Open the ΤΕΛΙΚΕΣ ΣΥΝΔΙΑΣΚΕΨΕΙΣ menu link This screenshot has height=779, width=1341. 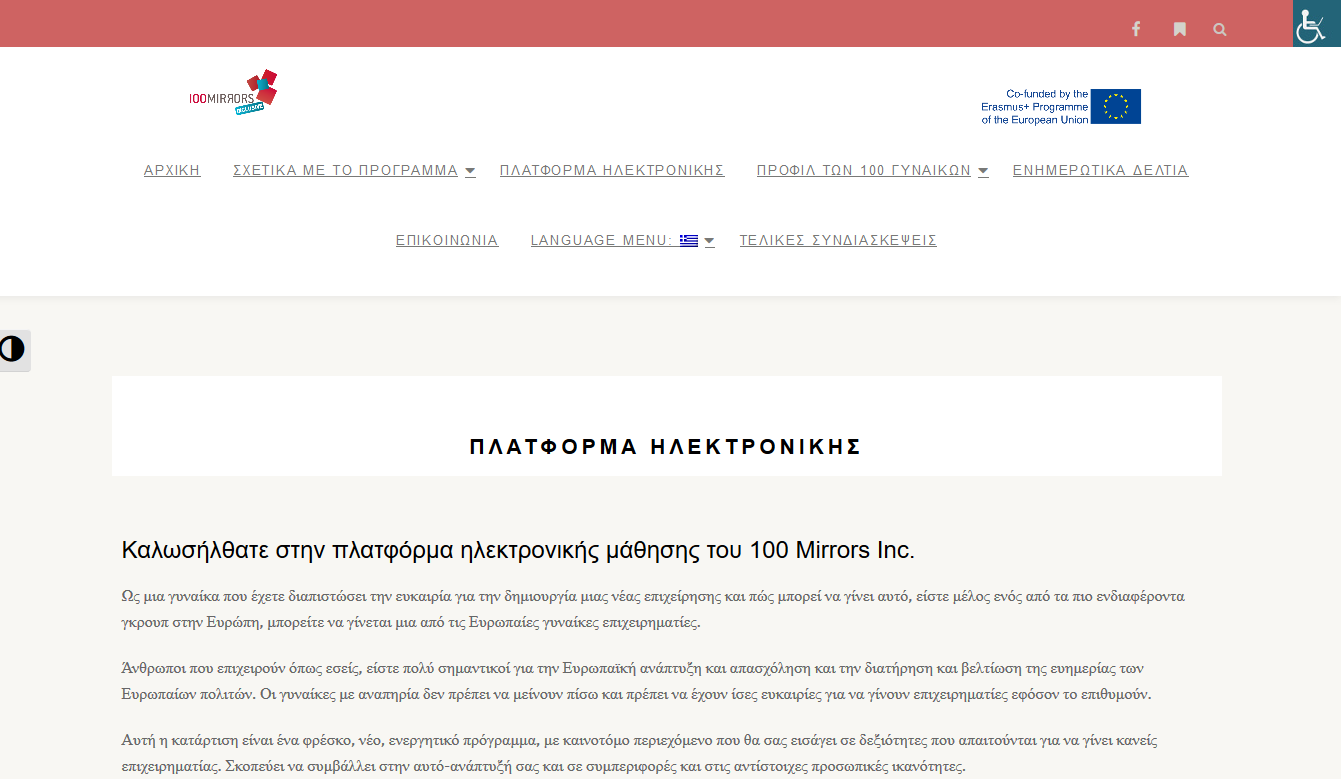click(x=838, y=240)
